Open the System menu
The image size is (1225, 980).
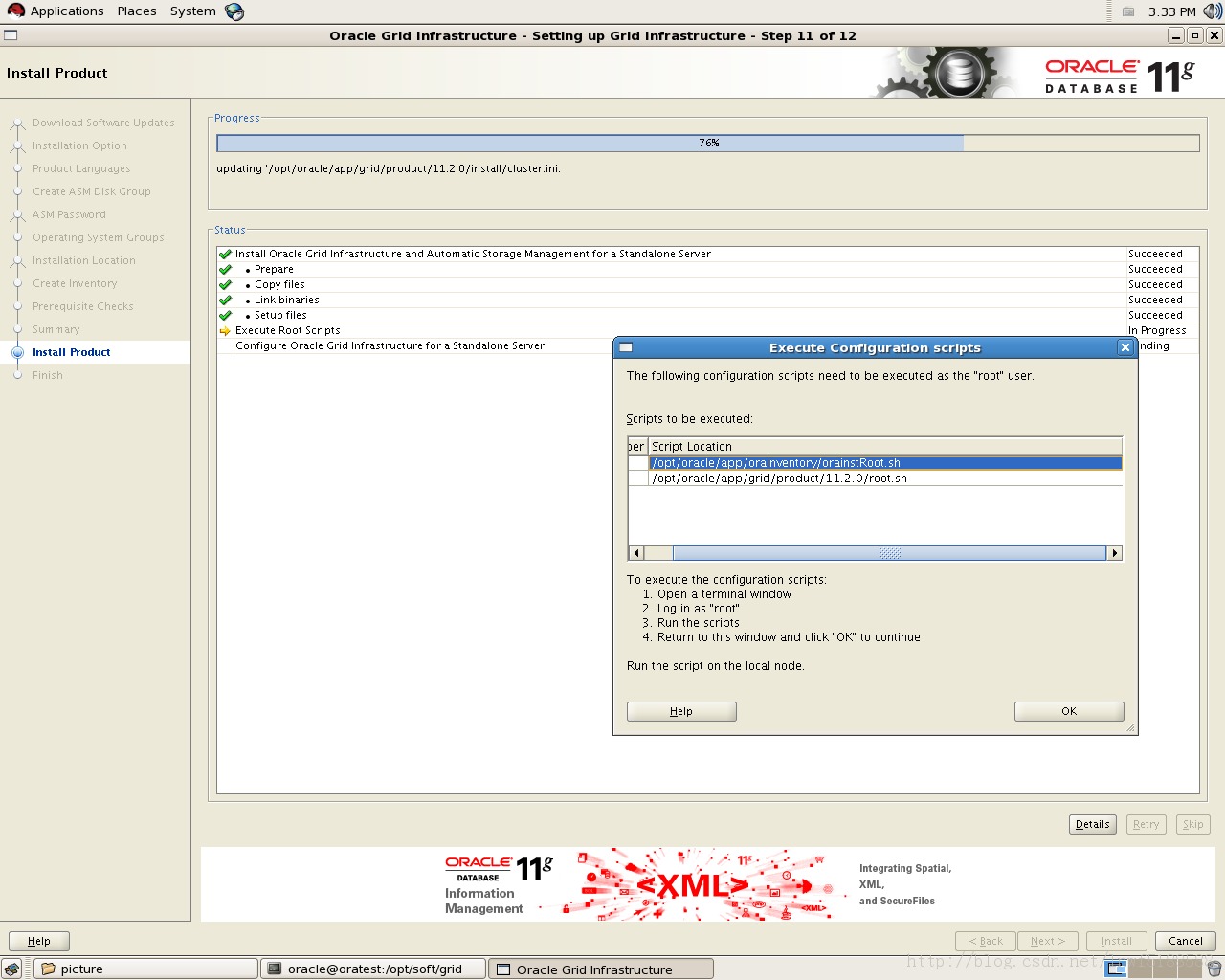[193, 11]
